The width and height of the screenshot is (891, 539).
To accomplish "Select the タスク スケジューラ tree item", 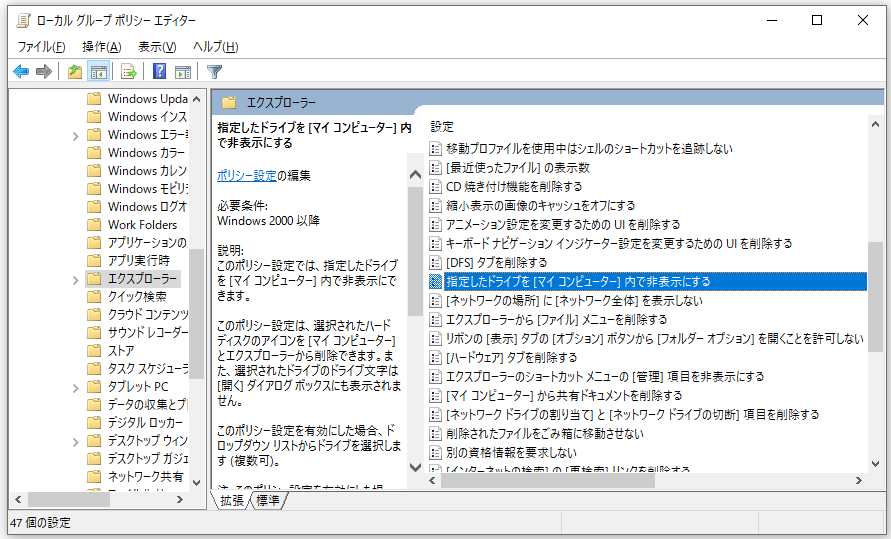I will point(148,369).
